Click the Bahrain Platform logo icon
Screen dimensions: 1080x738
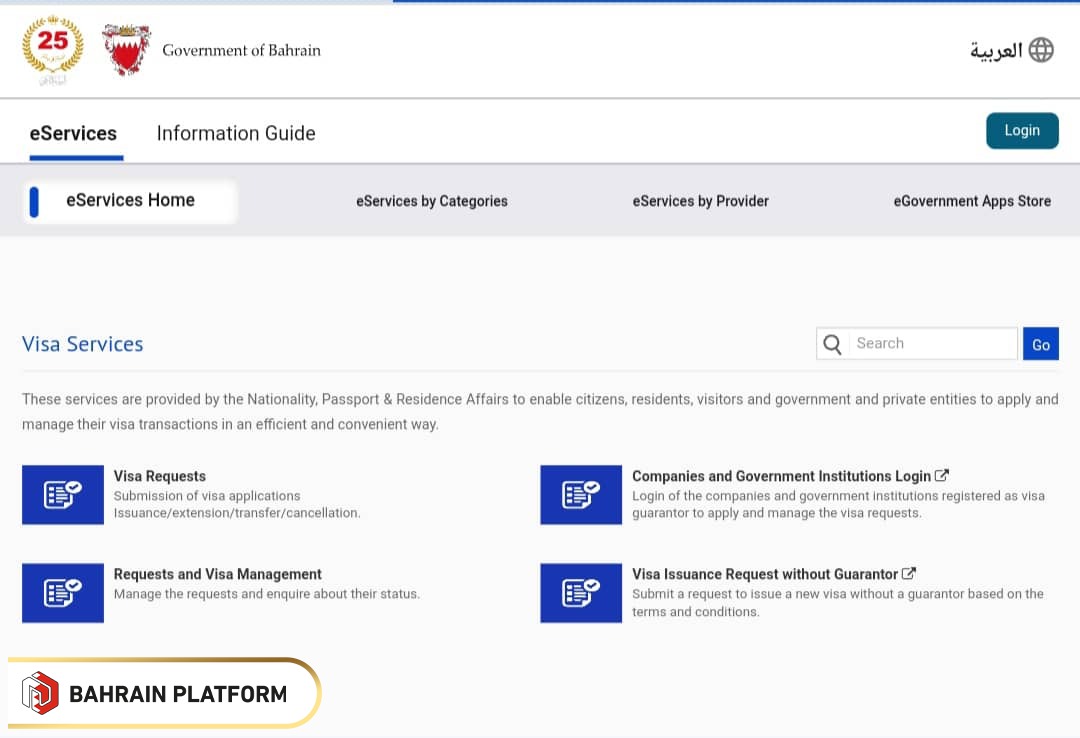pyautogui.click(x=41, y=692)
